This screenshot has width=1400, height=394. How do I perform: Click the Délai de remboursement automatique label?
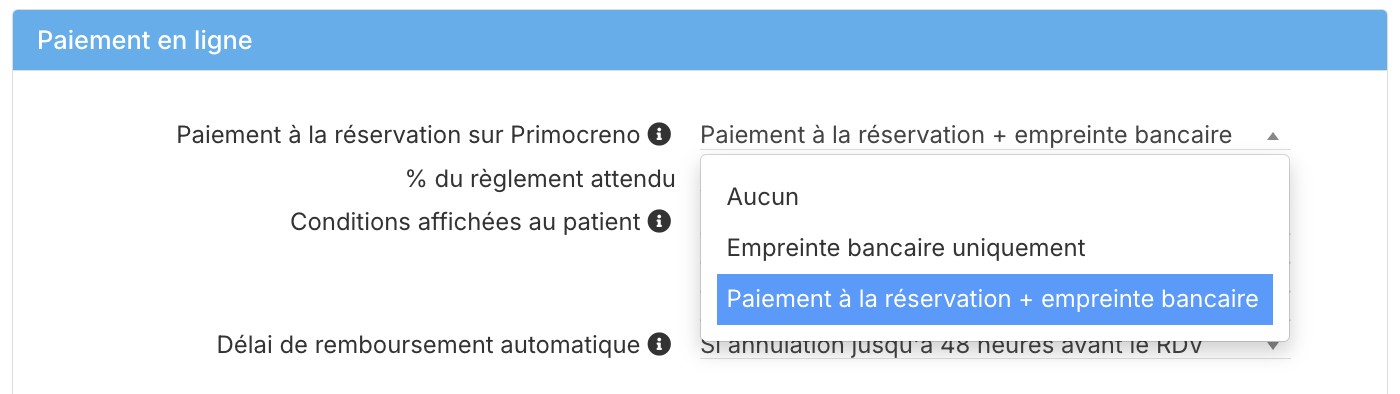pos(428,345)
